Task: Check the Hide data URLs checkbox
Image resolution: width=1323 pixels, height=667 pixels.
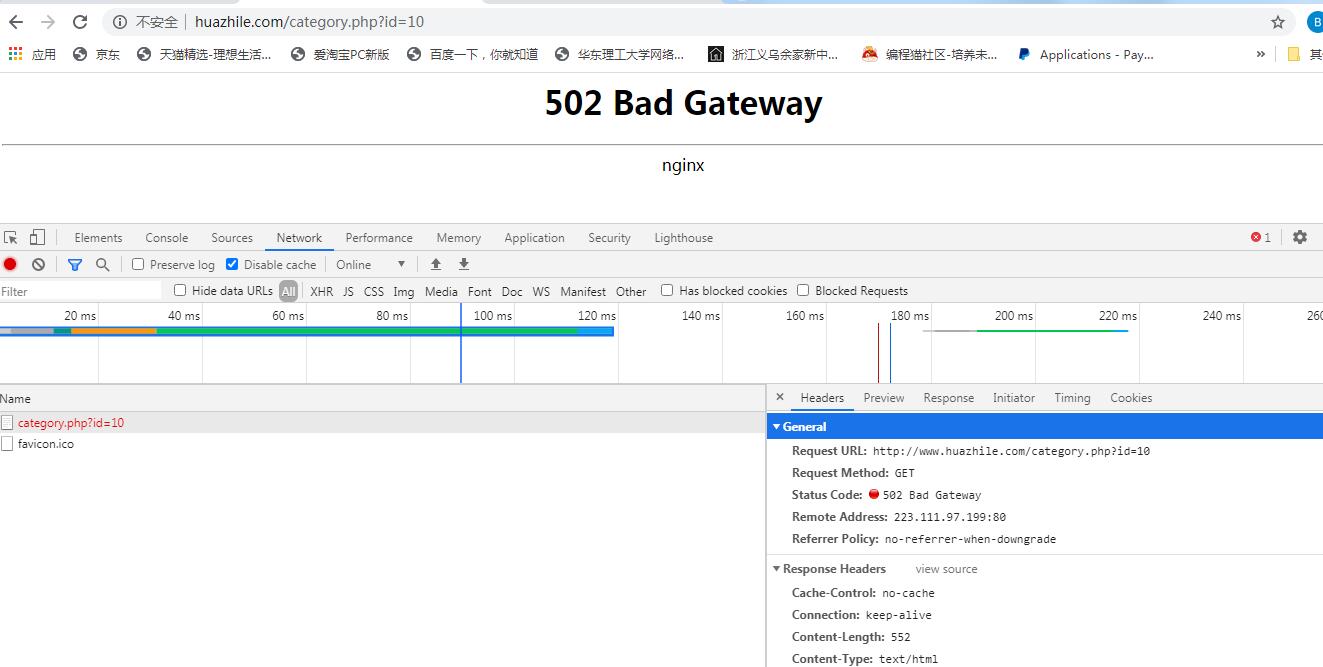Action: pos(180,290)
